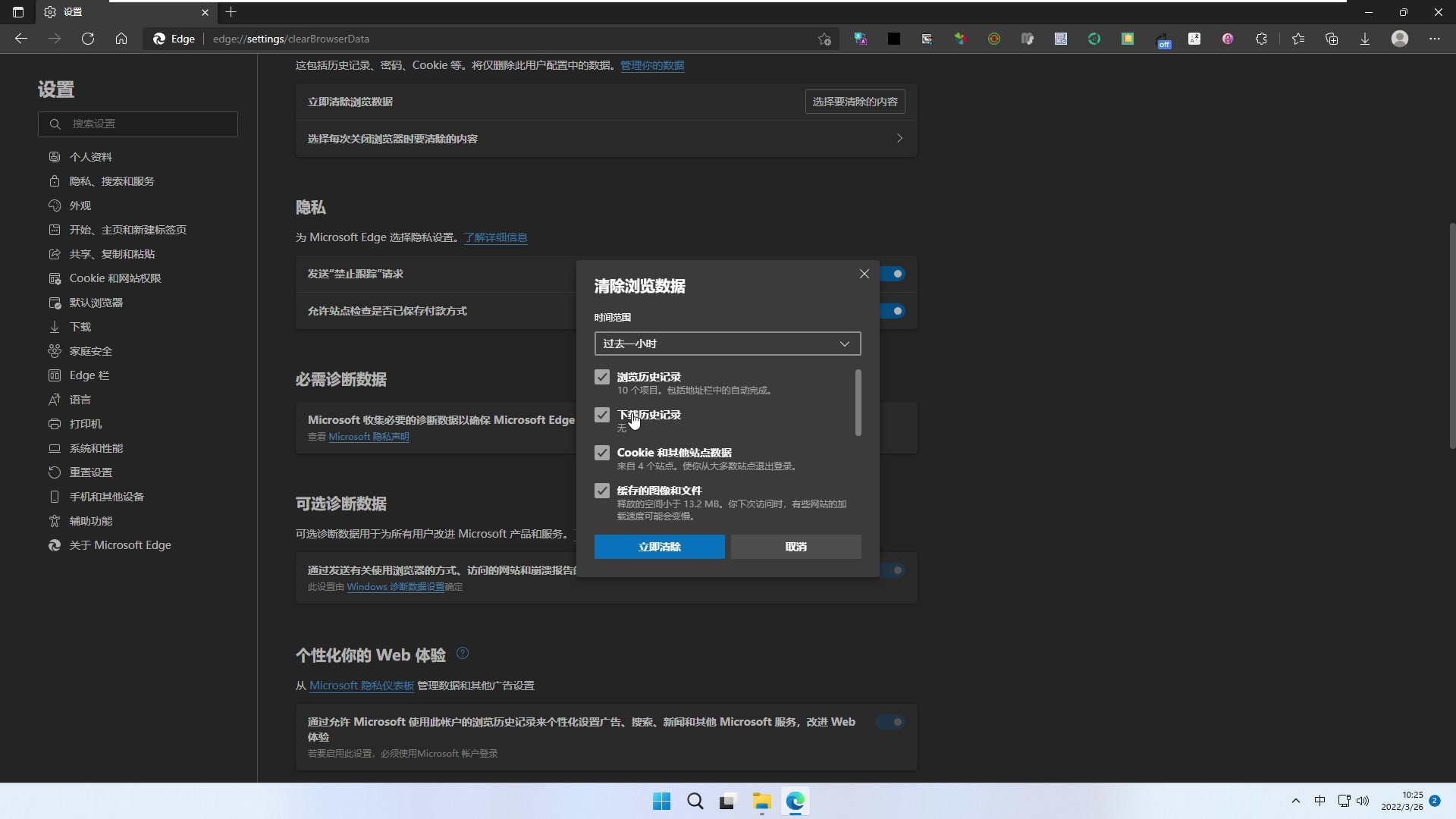Open the 时间范围 dropdown 过去一小时
The width and height of the screenshot is (1456, 819).
point(727,344)
